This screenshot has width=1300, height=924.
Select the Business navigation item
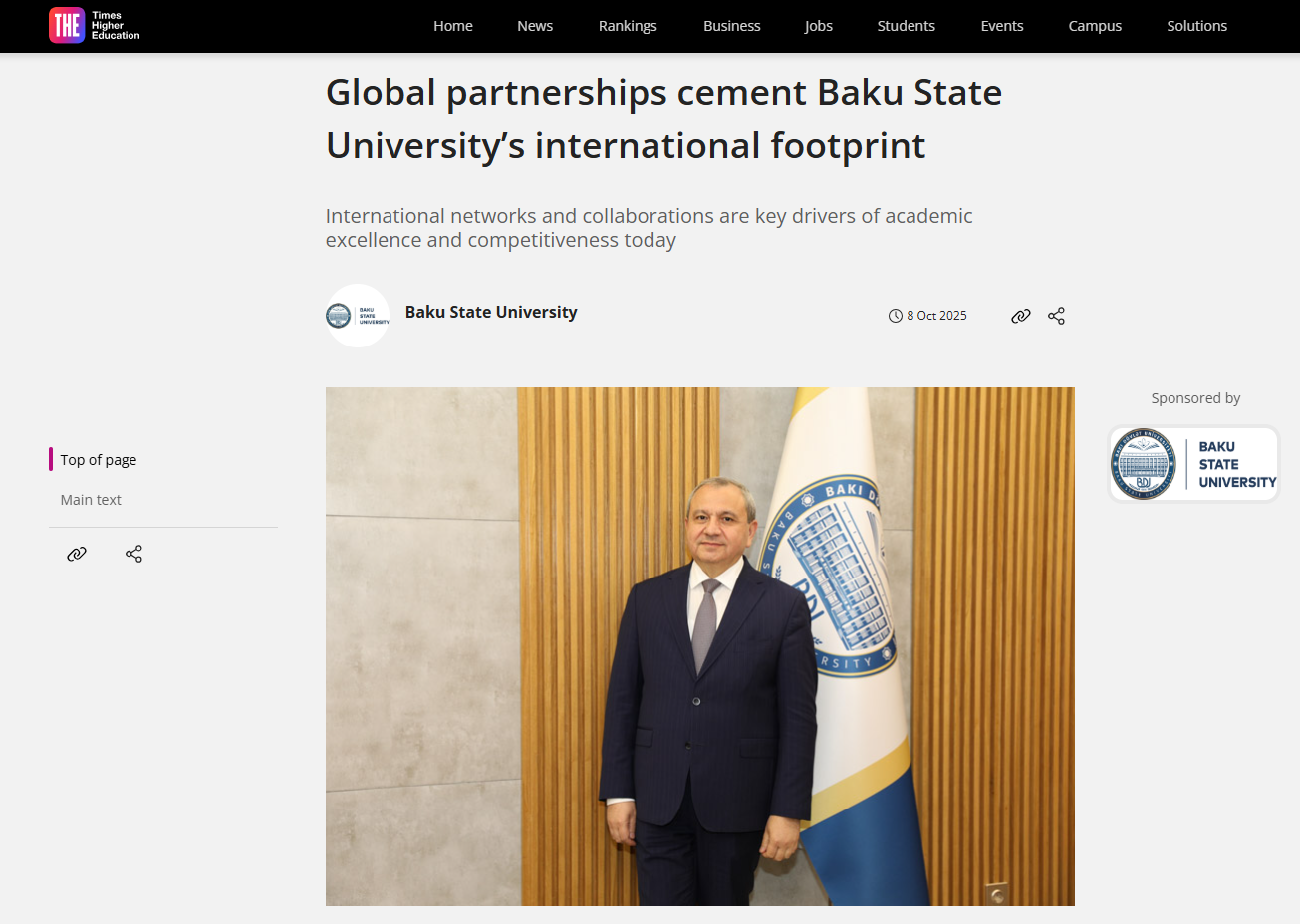[731, 26]
